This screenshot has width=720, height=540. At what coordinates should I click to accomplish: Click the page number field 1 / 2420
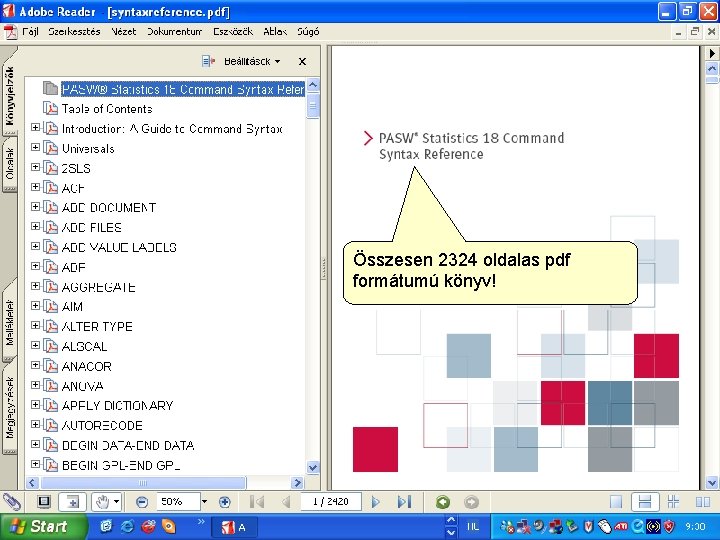(x=331, y=502)
